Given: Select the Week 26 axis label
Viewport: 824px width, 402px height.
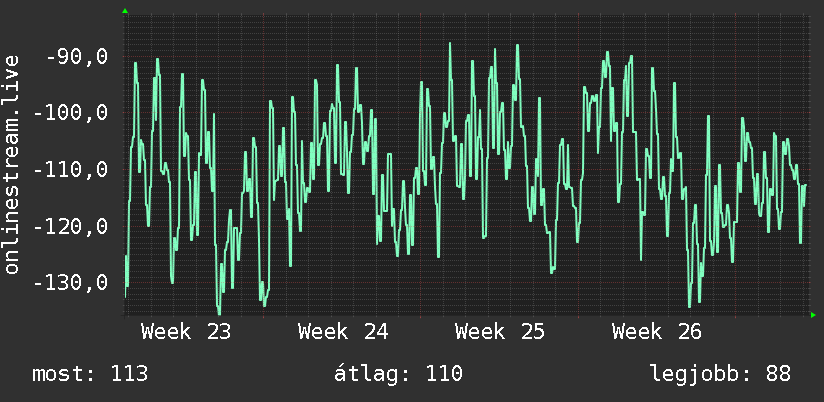Looking at the screenshot, I should coord(657,332).
